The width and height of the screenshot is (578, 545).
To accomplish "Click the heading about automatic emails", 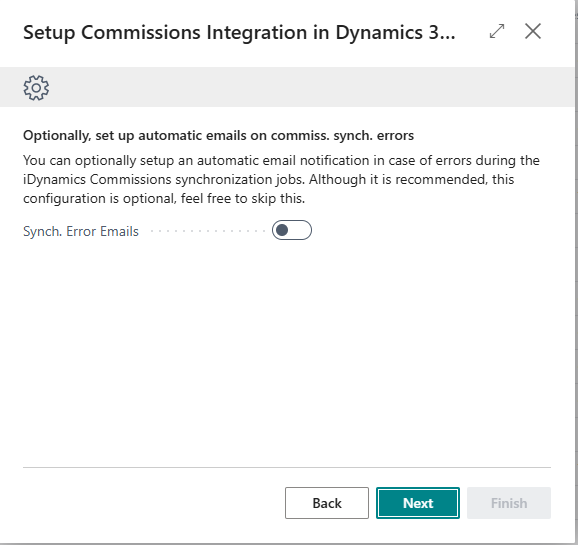I will coord(218,136).
